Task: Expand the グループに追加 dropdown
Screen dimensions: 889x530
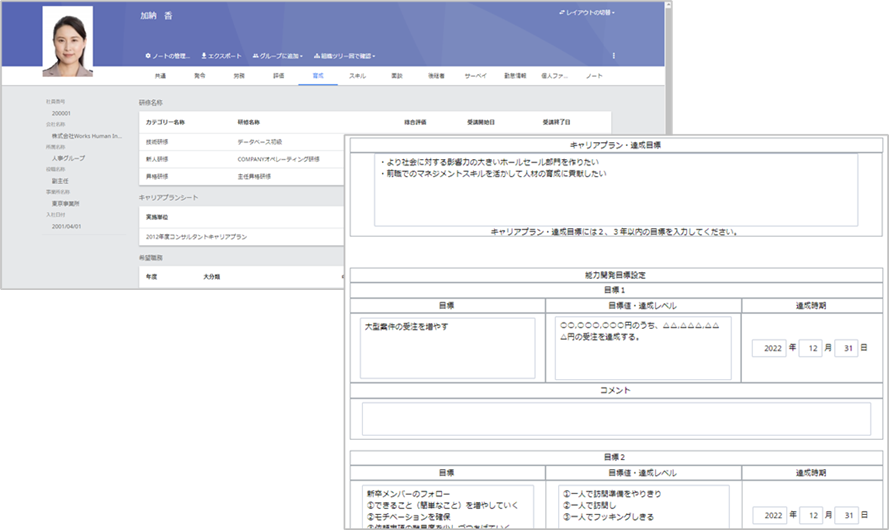Action: 277,56
